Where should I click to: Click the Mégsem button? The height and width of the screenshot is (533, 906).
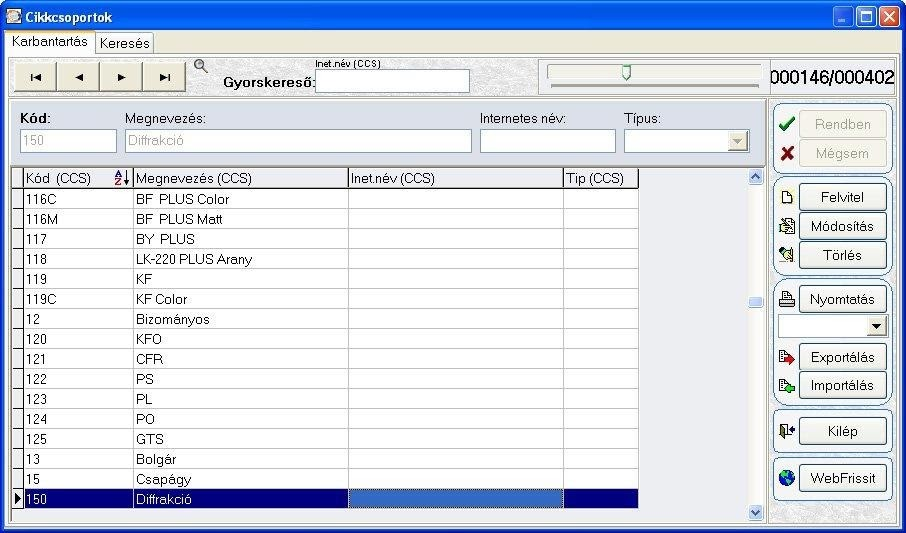(842, 154)
